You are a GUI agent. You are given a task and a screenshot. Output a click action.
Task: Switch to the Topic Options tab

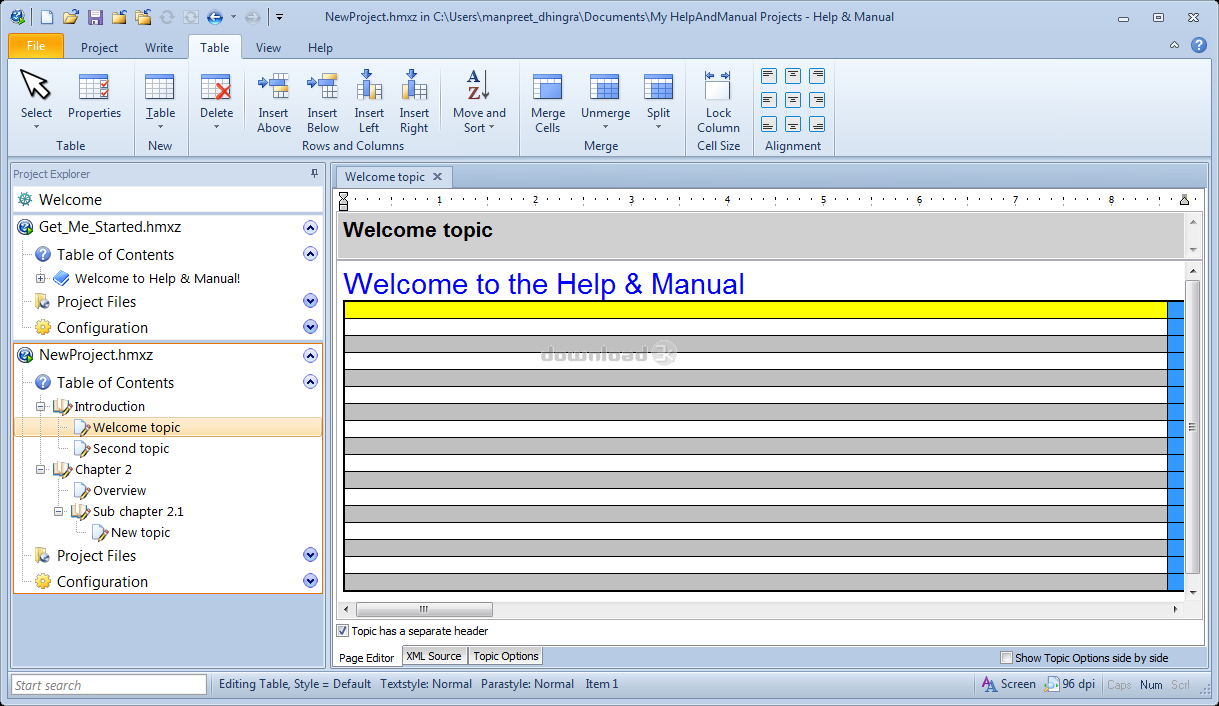point(506,656)
